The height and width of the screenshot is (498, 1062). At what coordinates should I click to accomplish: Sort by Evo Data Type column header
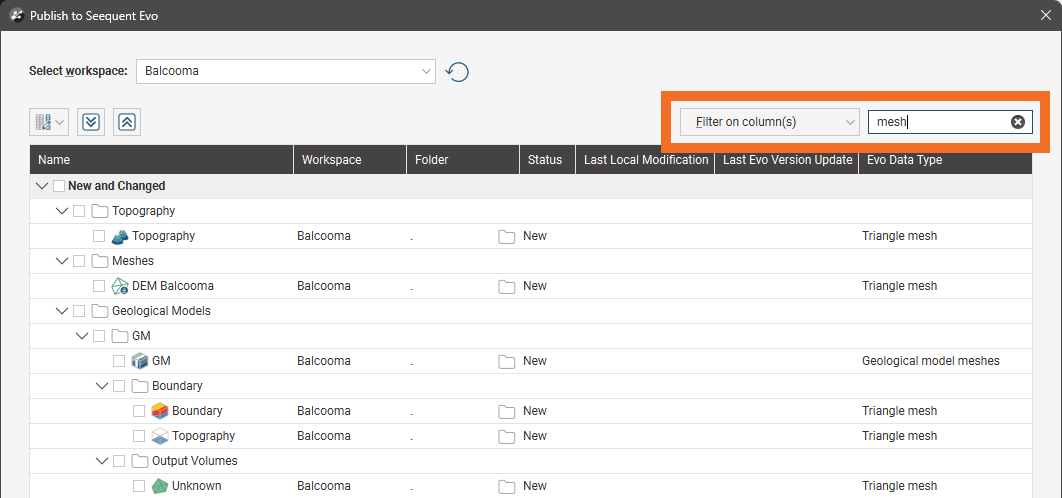(x=904, y=160)
